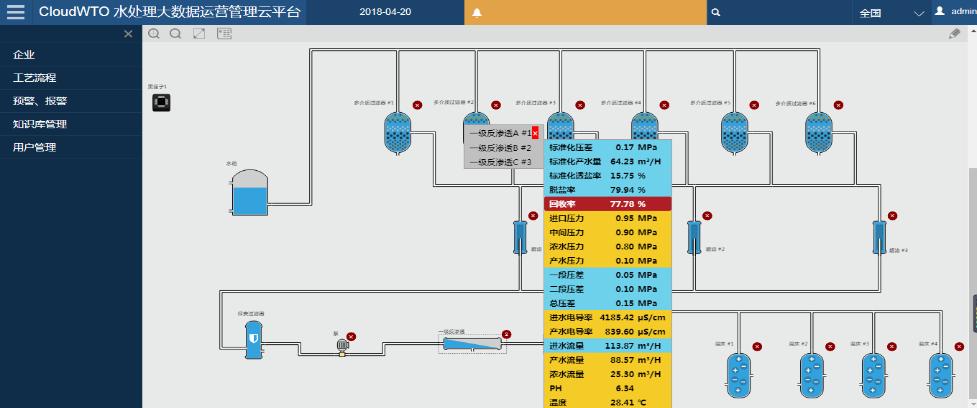Click the search magnifier icon in the header
This screenshot has width=977, height=408.
click(716, 14)
